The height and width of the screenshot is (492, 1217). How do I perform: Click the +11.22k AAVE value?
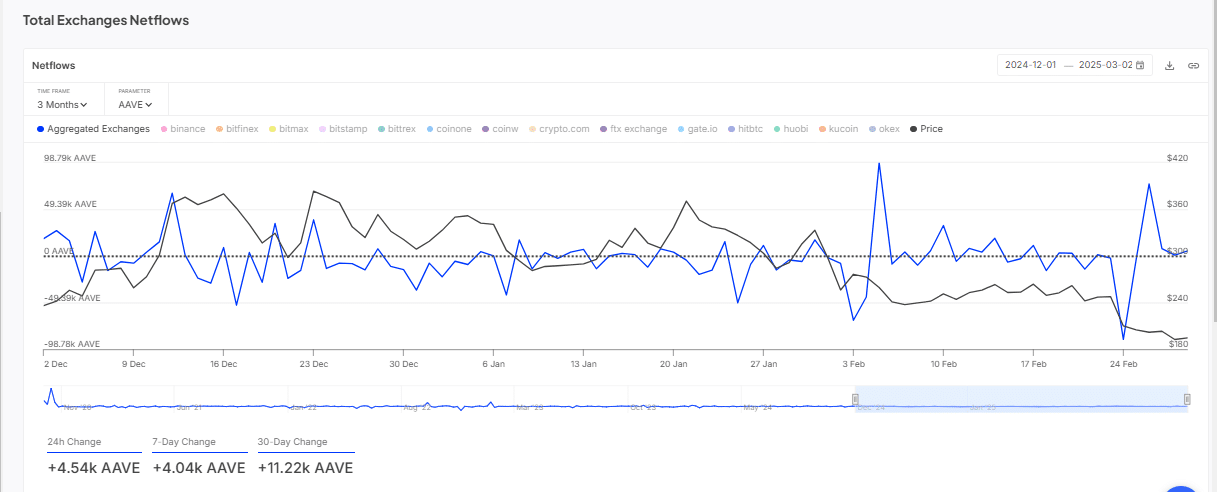coord(305,467)
